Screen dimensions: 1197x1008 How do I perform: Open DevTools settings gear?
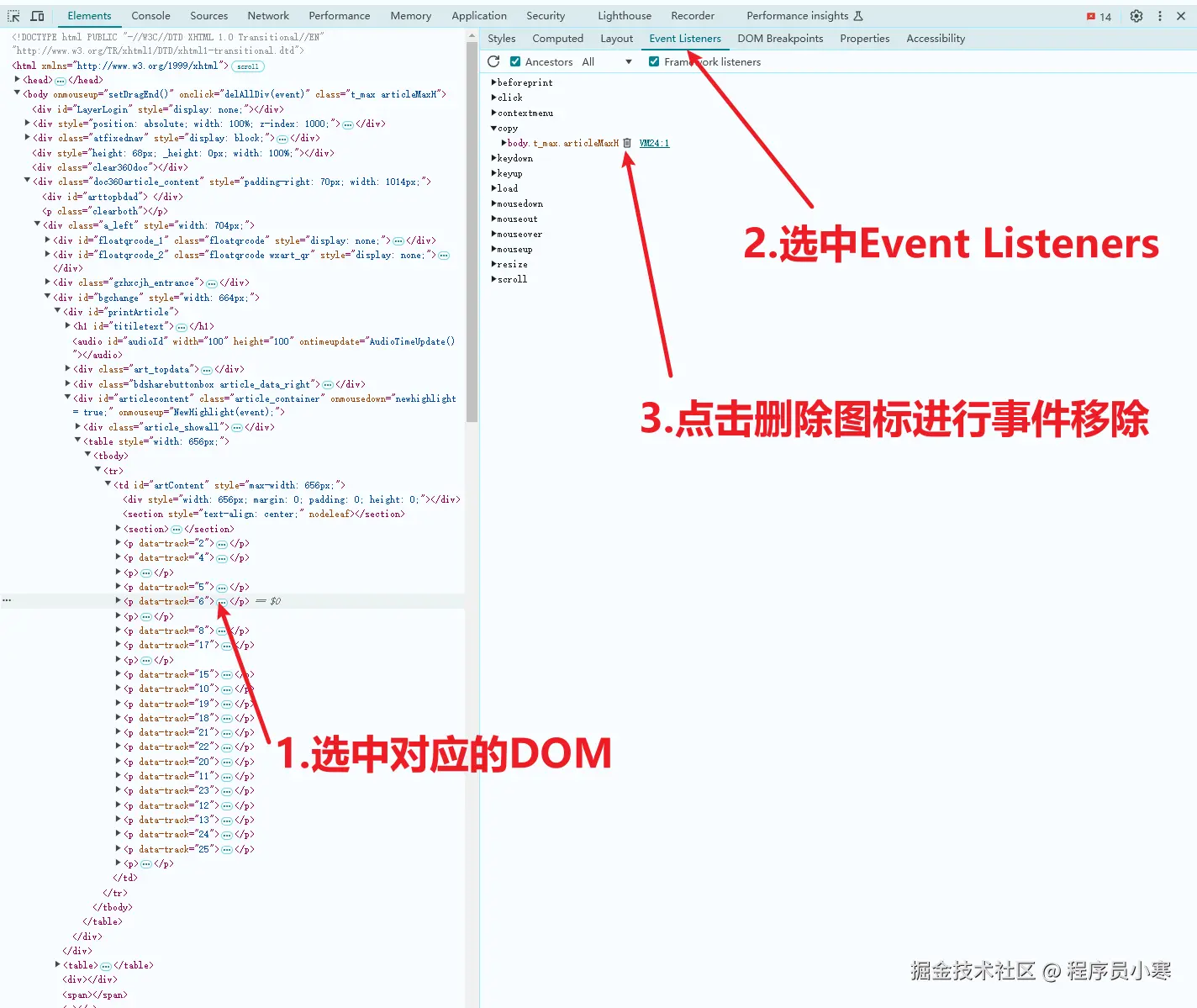tap(1136, 16)
